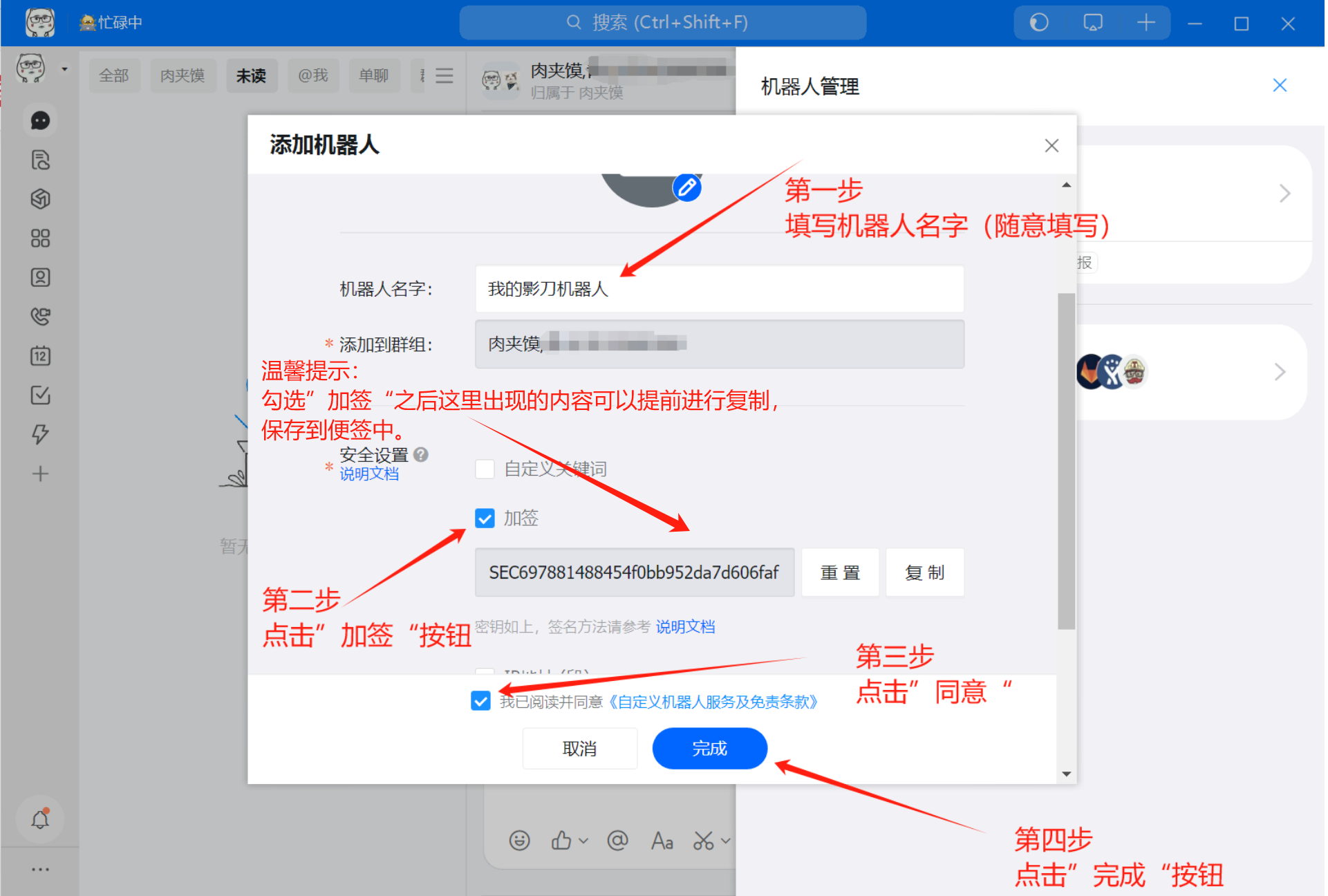Switch to the 未读 tab
This screenshot has height=896, width=1328.
pyautogui.click(x=251, y=75)
